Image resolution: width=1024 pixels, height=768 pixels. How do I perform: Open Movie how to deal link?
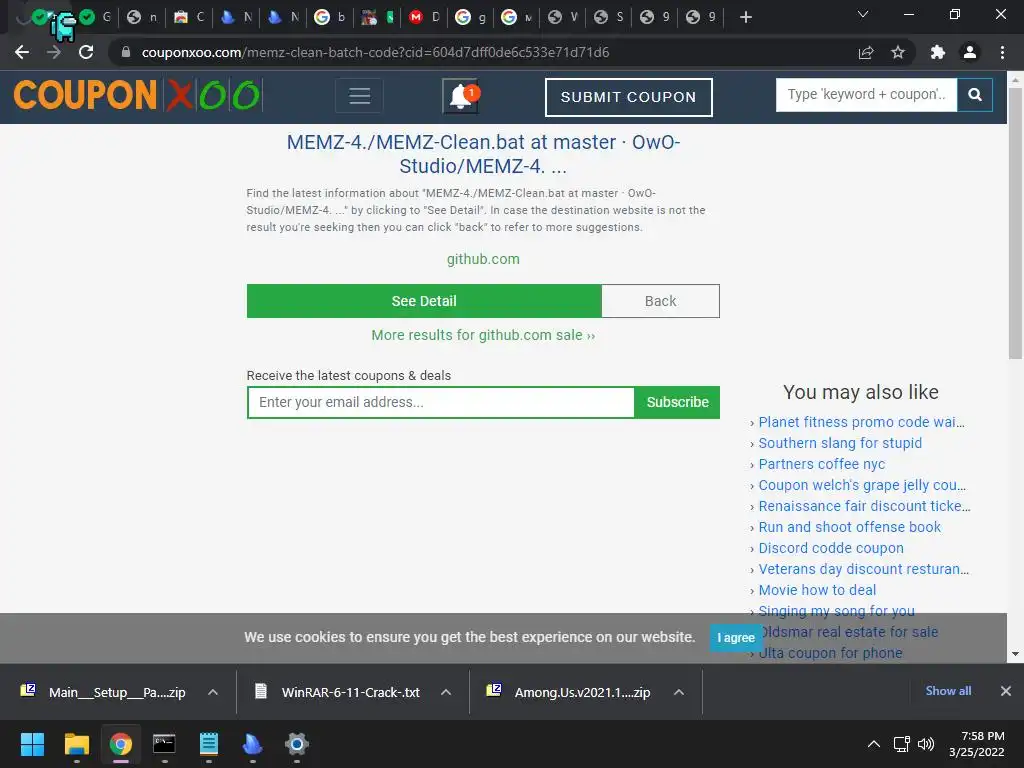pos(817,590)
